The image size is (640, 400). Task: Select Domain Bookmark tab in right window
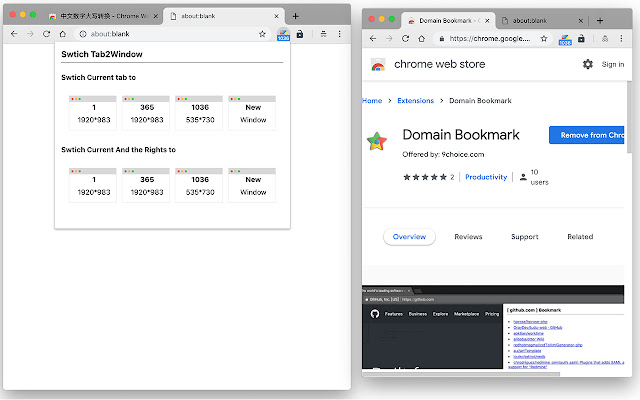[448, 21]
